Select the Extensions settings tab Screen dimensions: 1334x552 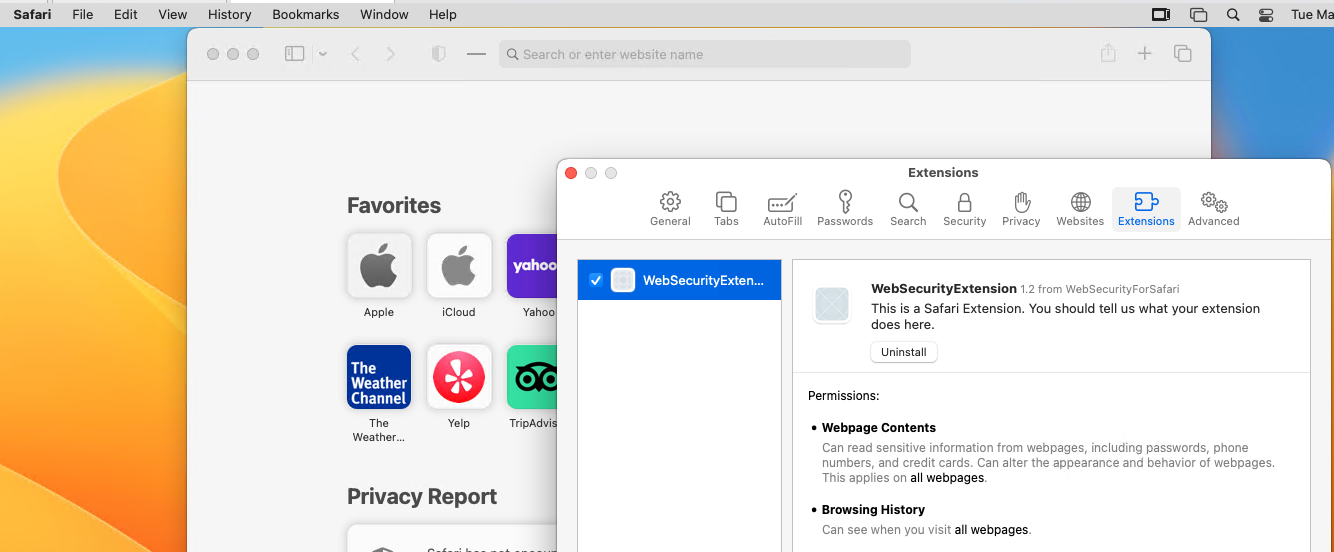tap(1146, 209)
